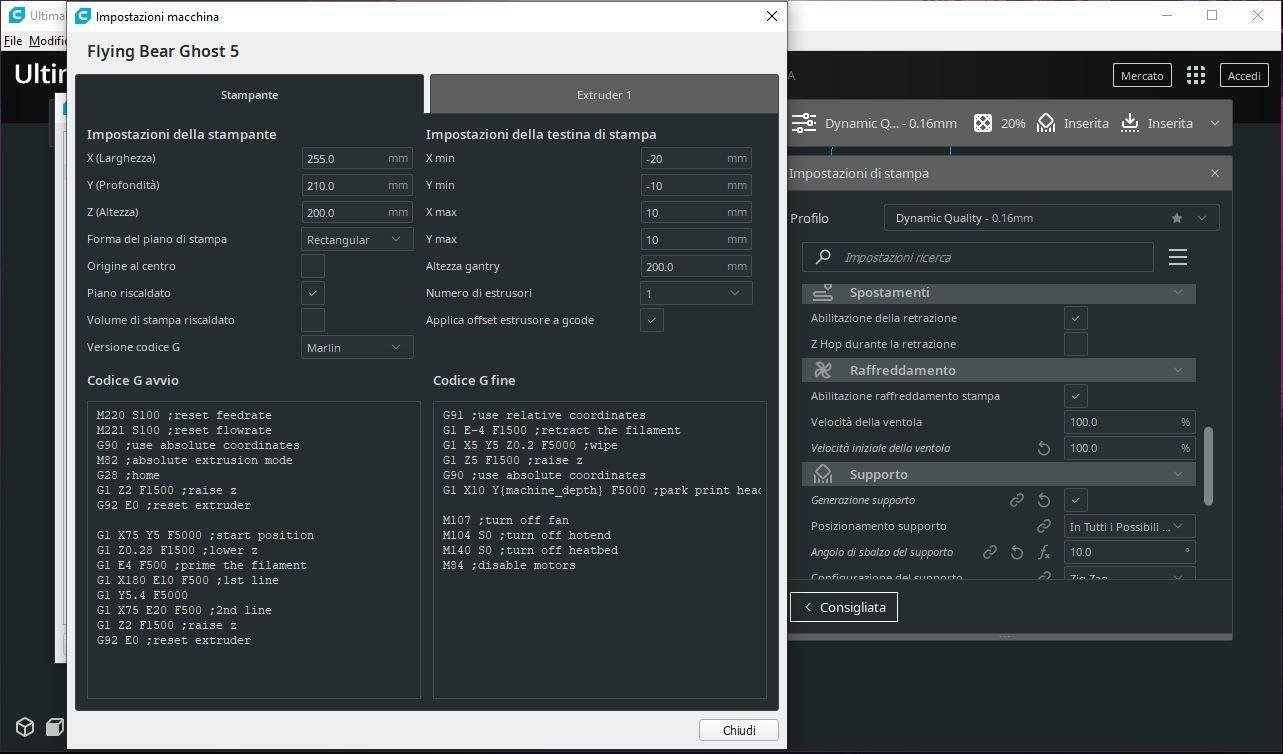Screen dimensions: 1283x754
Task: Click link icon for Posizionamento supporto
Action: pos(1044,526)
